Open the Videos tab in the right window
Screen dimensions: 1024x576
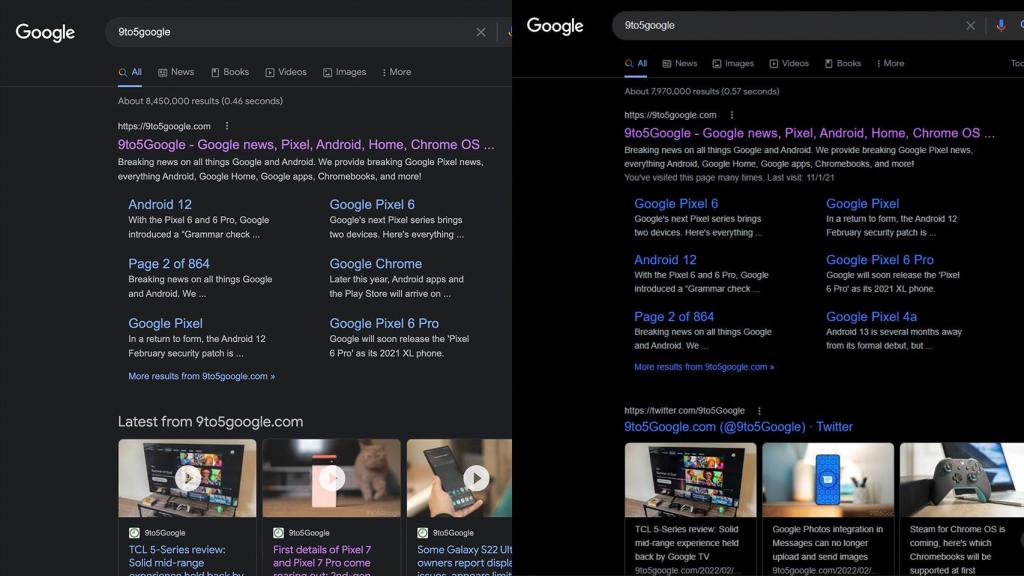coord(789,63)
